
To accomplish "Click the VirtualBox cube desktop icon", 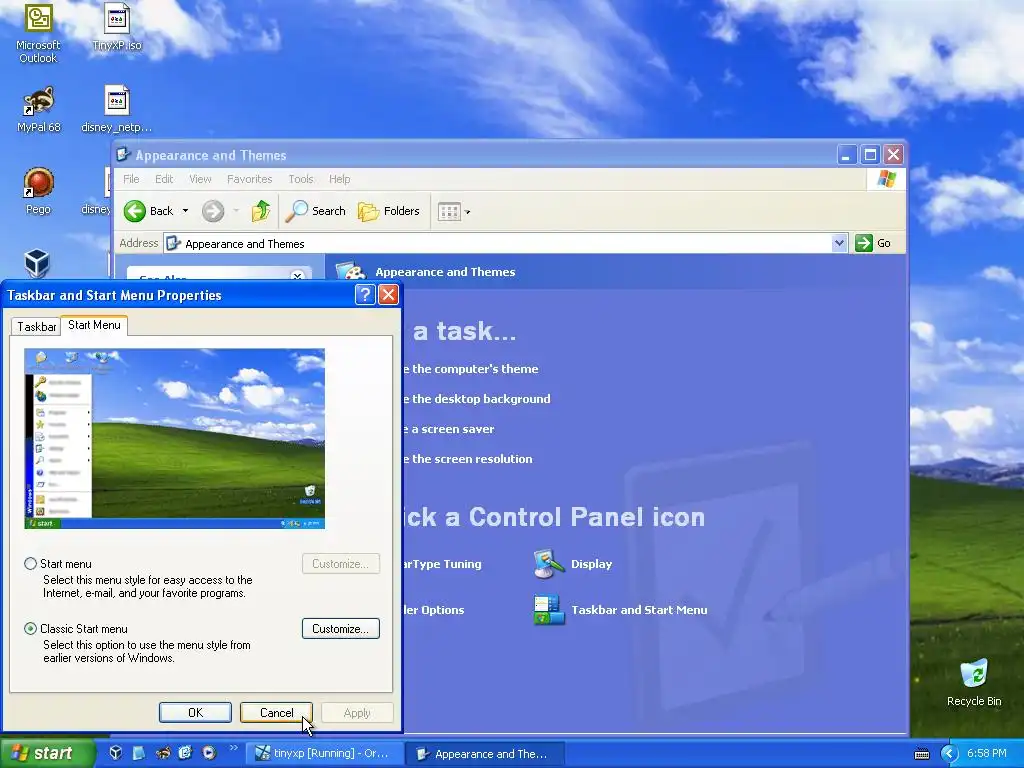I will tap(37, 263).
